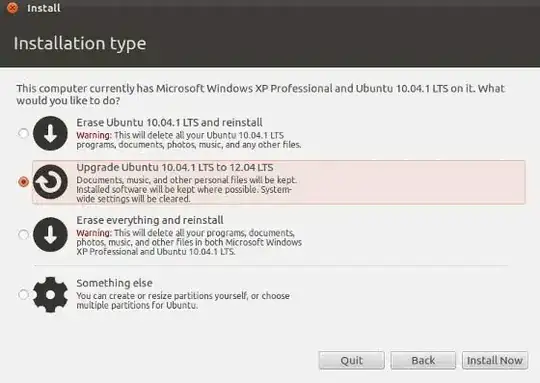Select the Upgrade Ubuntu to 12.04 radio button
540x383 pixels.
23,182
